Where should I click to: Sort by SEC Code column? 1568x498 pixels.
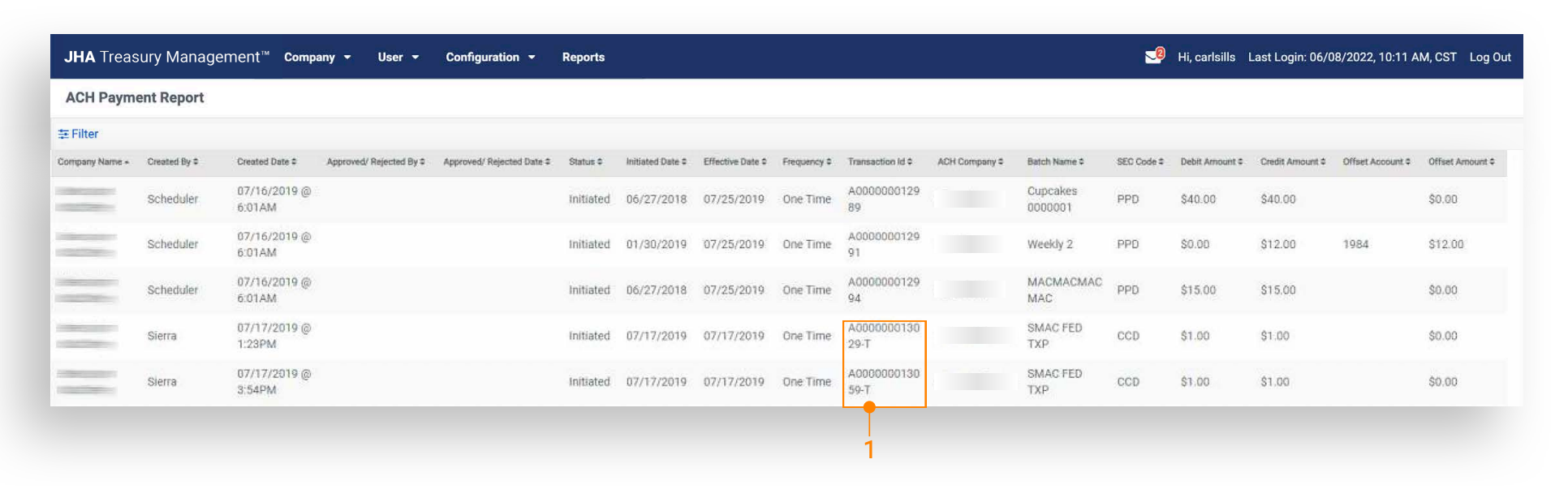point(1139,162)
